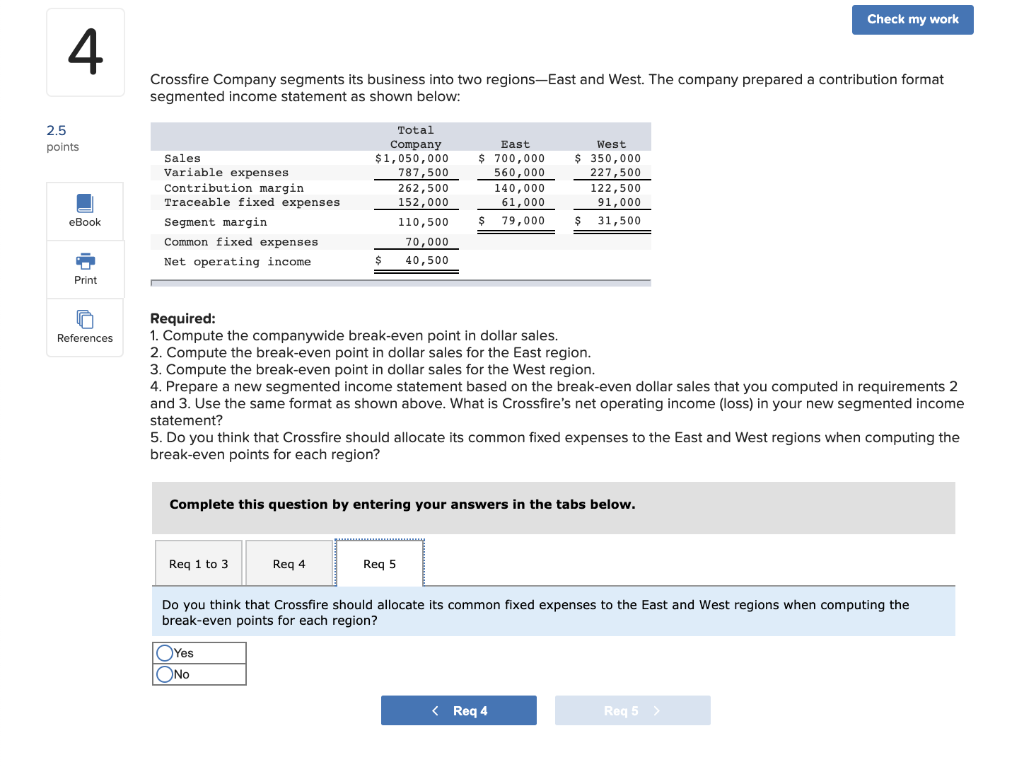Click the forward chevron on Req 5 button
This screenshot has width=1024, height=767.
(658, 710)
